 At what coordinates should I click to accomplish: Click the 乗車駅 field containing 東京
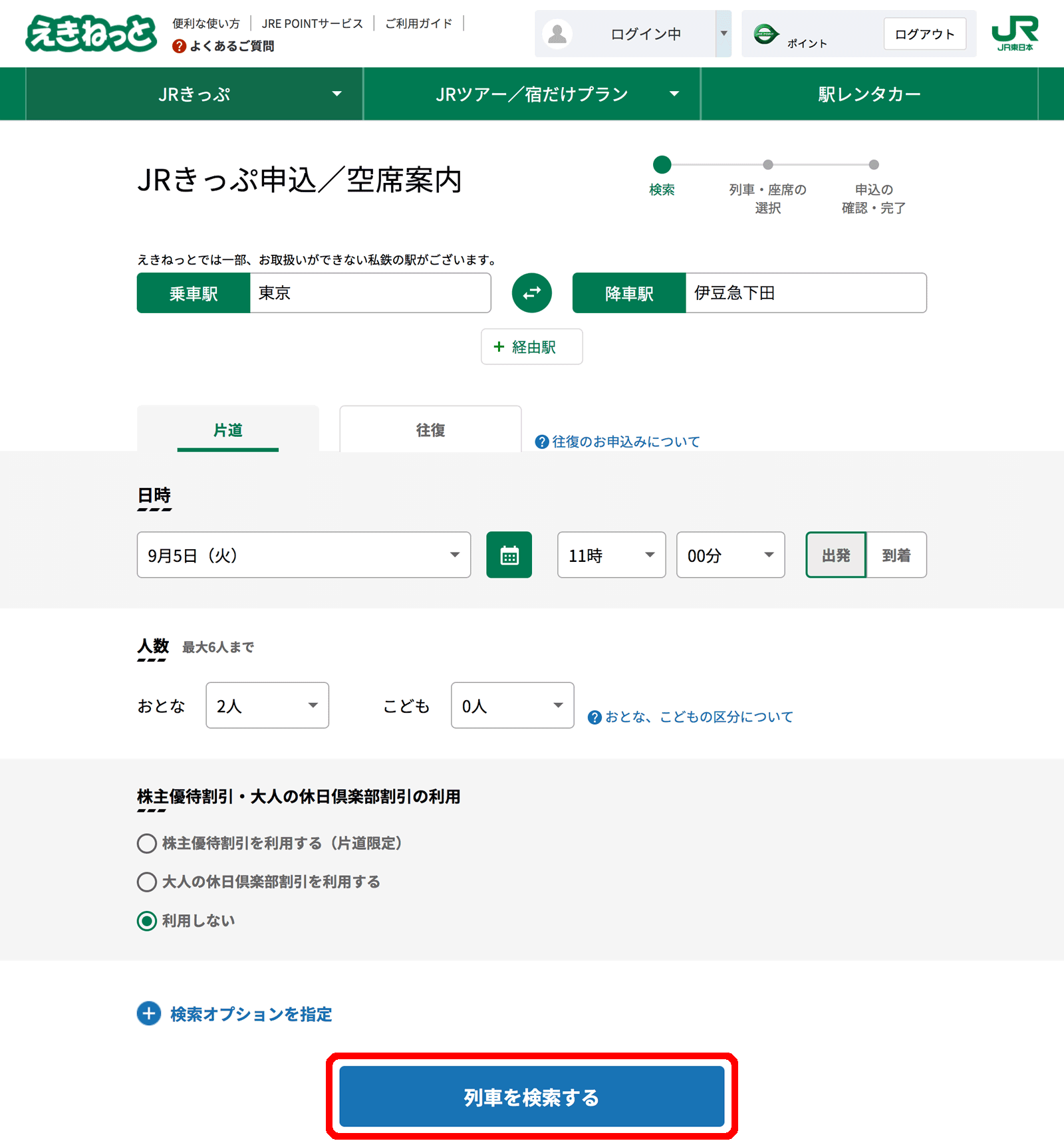pos(370,293)
